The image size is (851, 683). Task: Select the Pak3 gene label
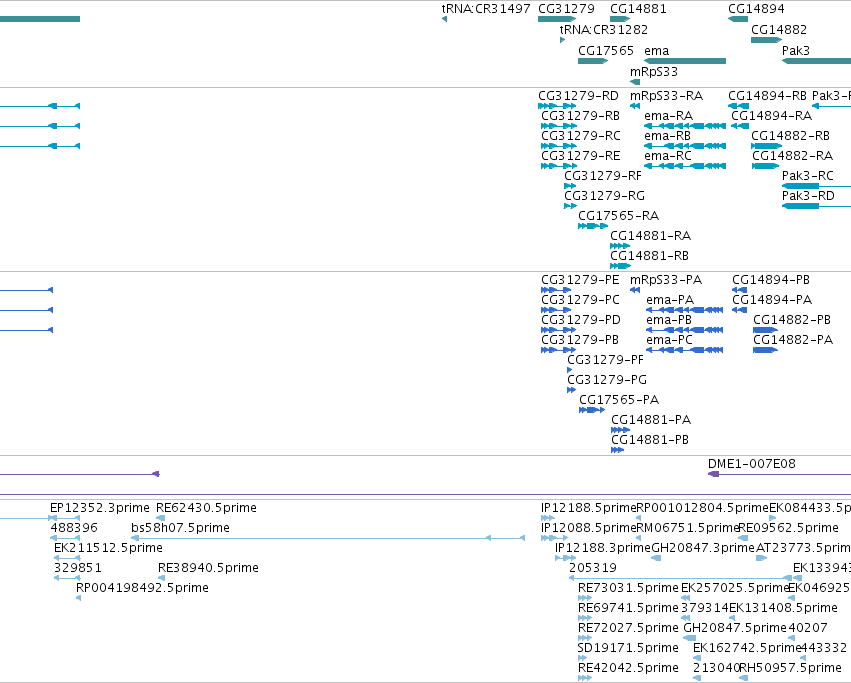point(796,50)
